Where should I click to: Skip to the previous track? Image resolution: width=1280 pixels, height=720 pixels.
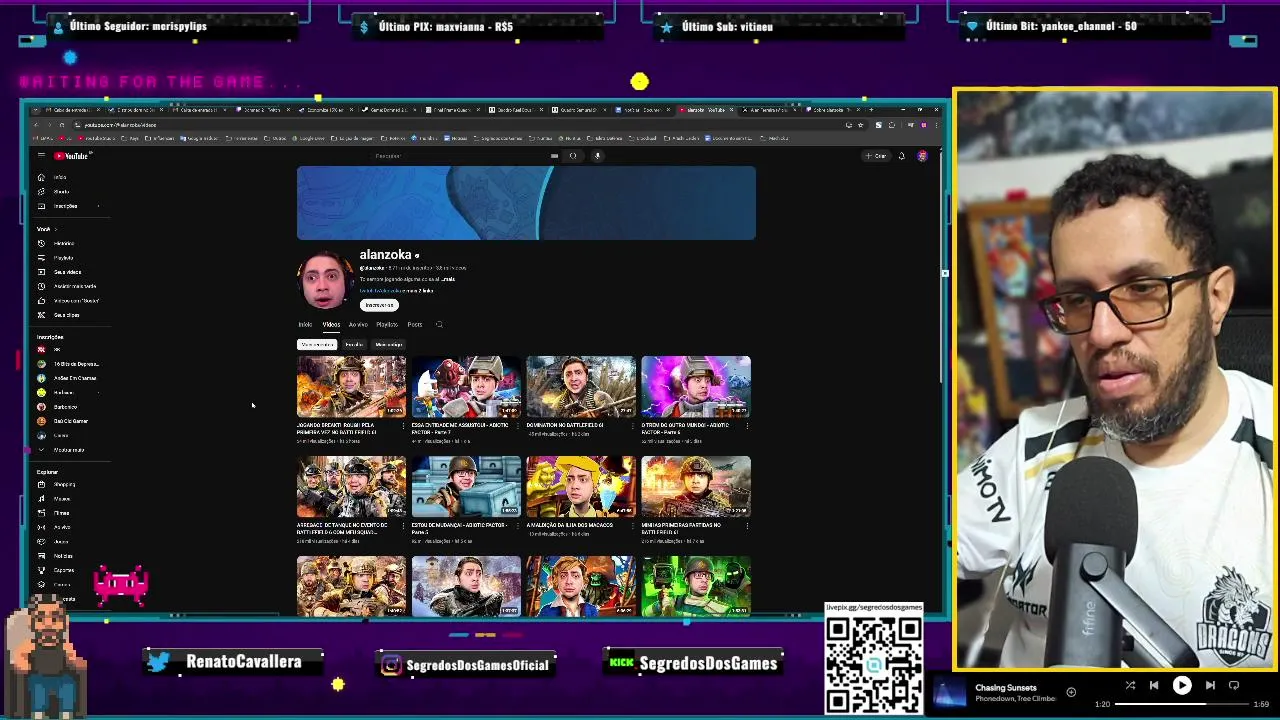click(x=1154, y=685)
